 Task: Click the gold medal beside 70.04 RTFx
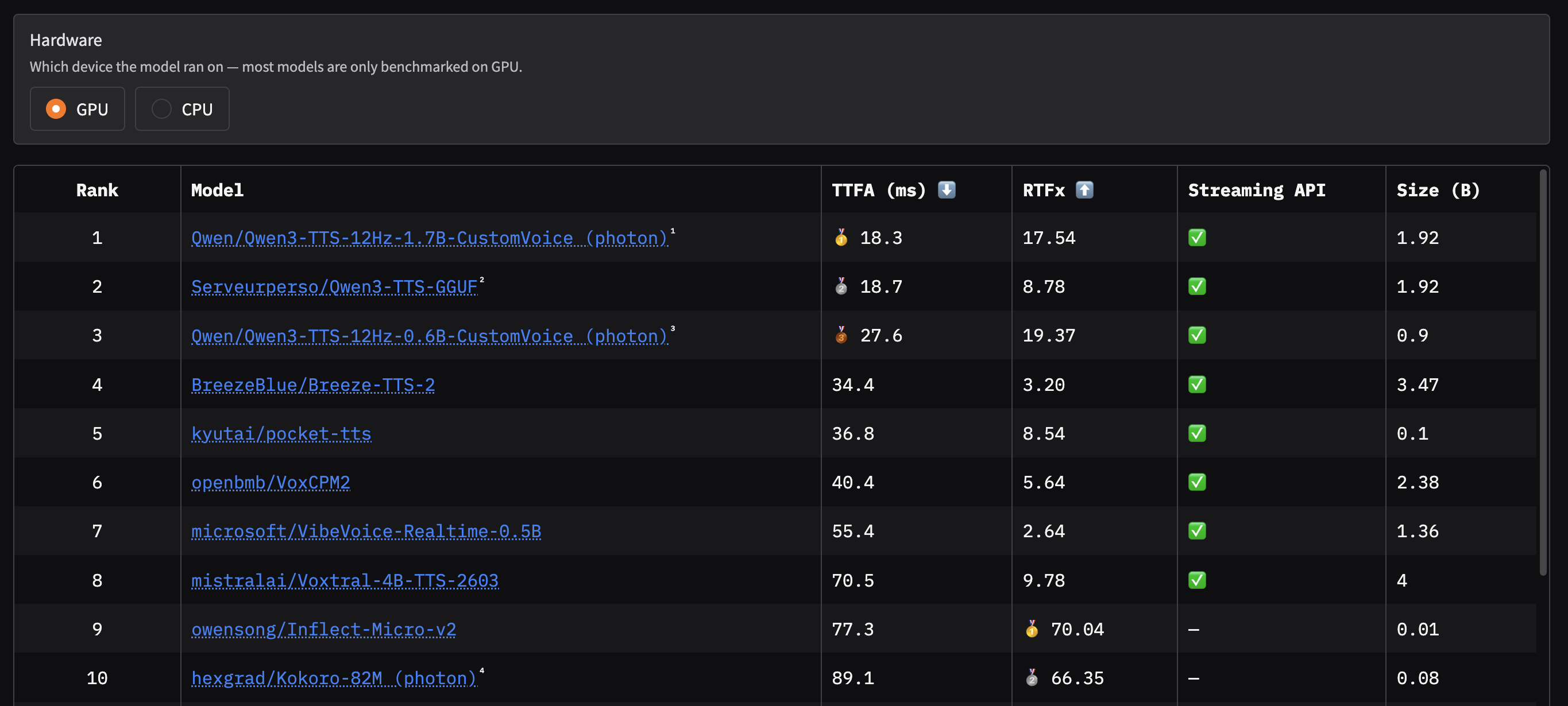click(x=1032, y=629)
